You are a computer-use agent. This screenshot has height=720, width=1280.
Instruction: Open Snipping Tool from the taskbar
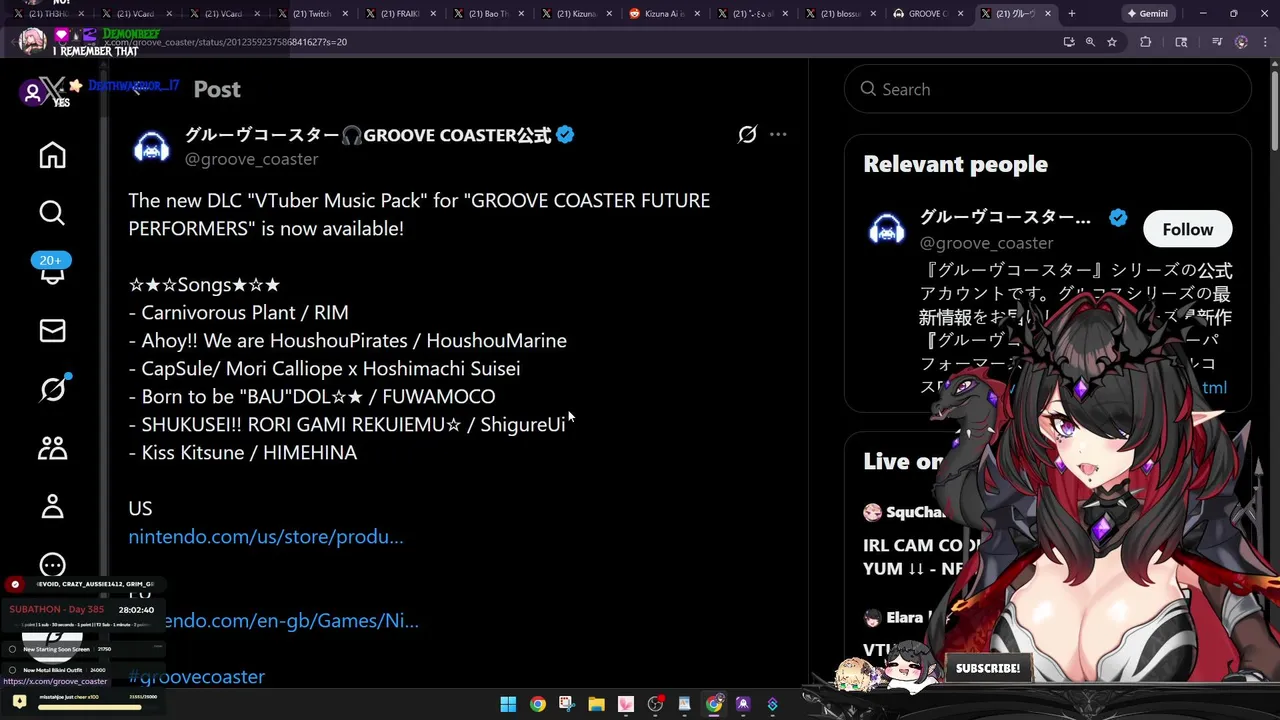coord(566,704)
